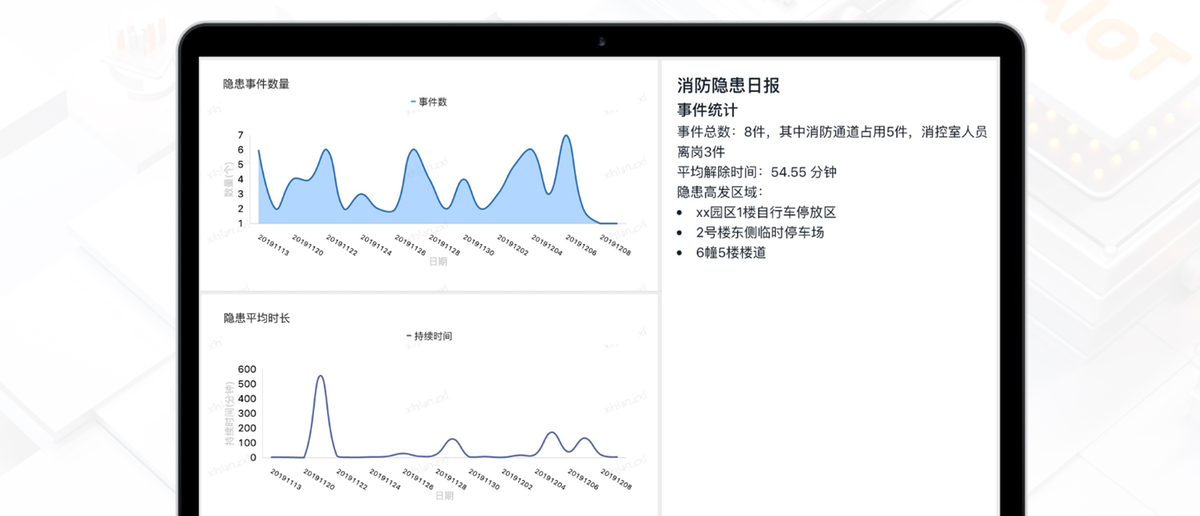Click the 6幢5楼楼道 list item
1200x516 pixels.
pyautogui.click(x=731, y=253)
